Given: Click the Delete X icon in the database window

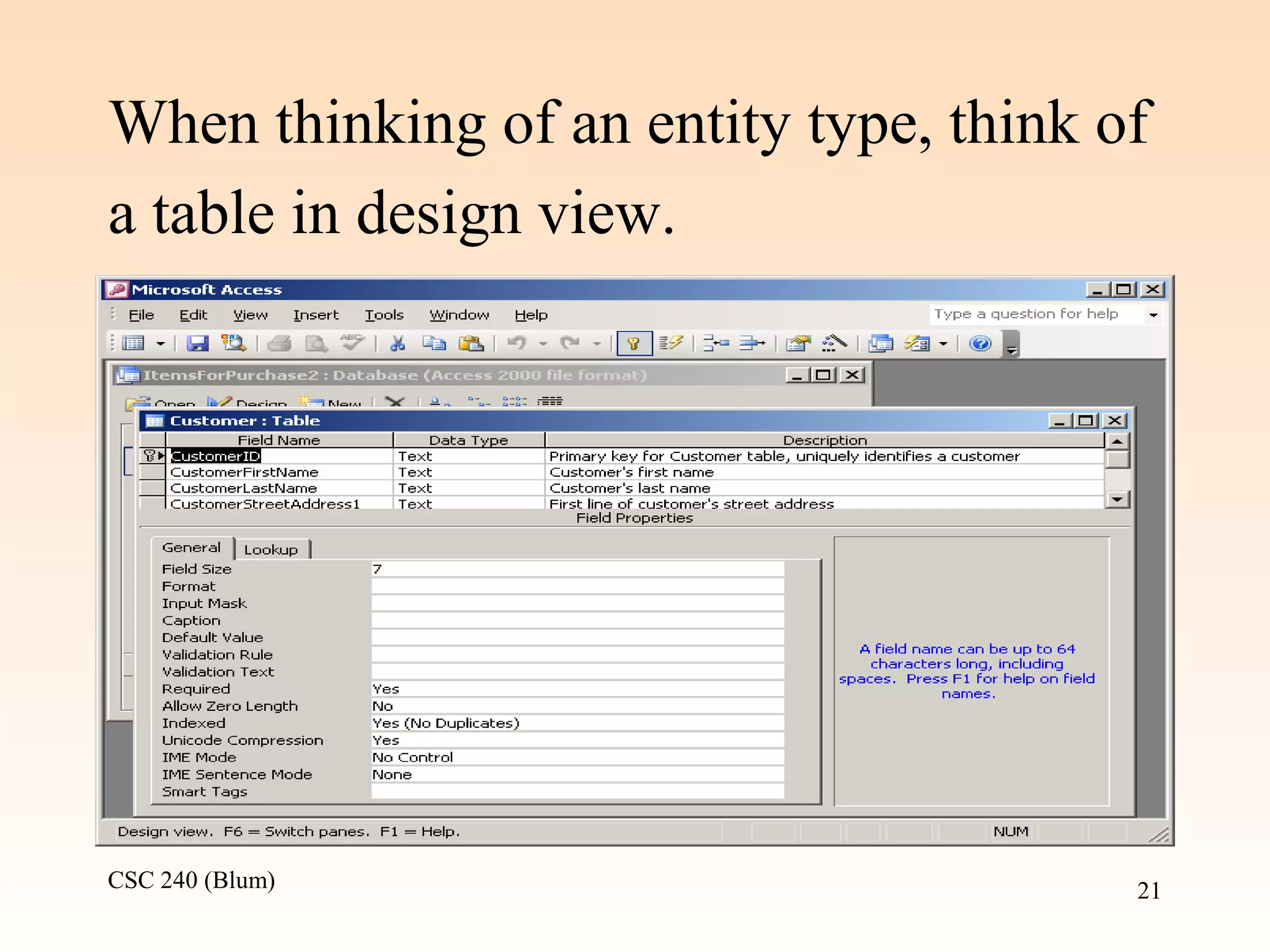Looking at the screenshot, I should click(x=395, y=402).
